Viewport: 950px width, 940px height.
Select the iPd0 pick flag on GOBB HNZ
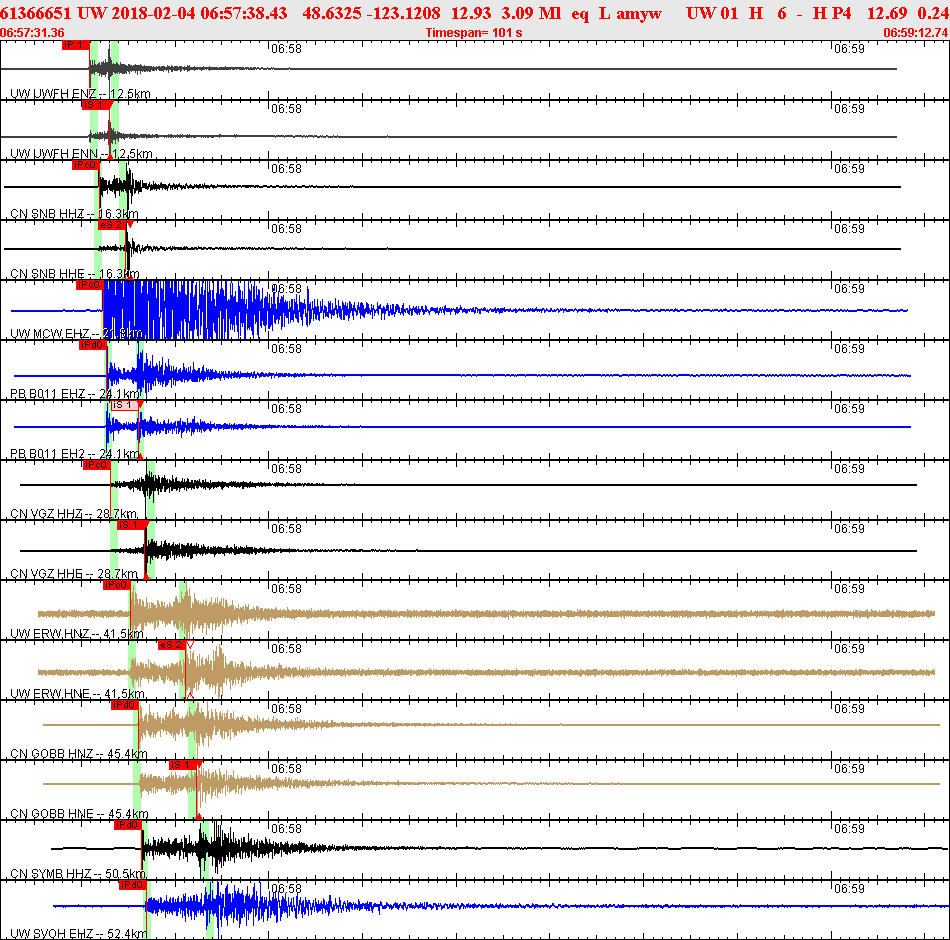click(x=125, y=705)
